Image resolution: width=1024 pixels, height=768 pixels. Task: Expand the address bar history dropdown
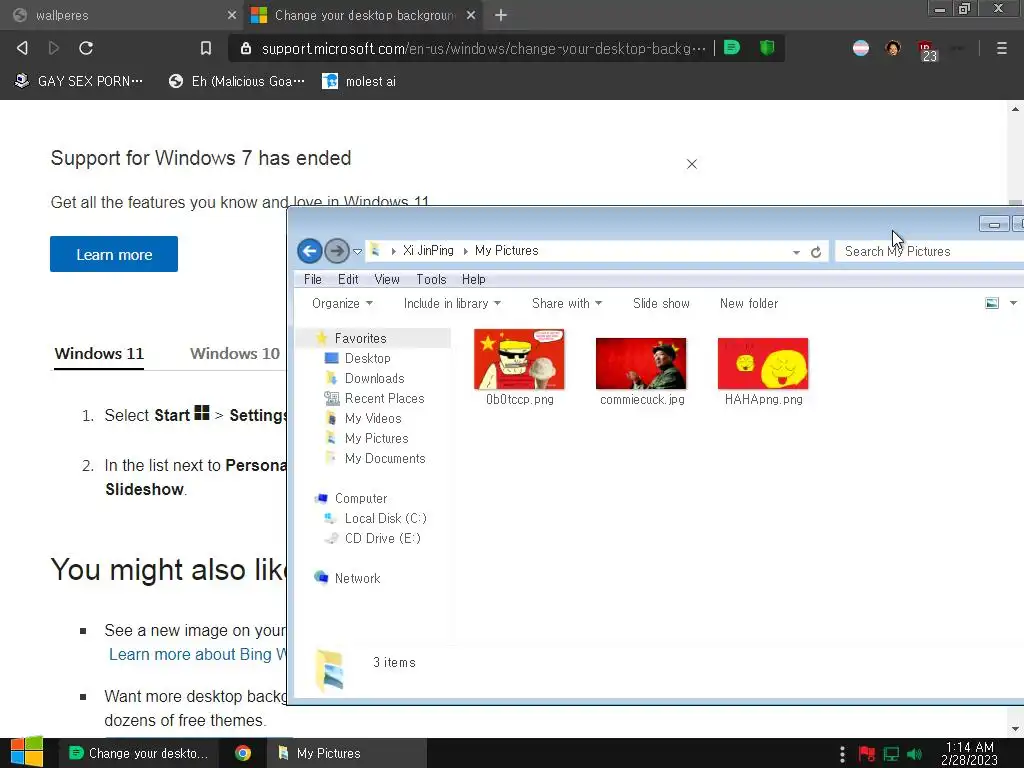[796, 252]
